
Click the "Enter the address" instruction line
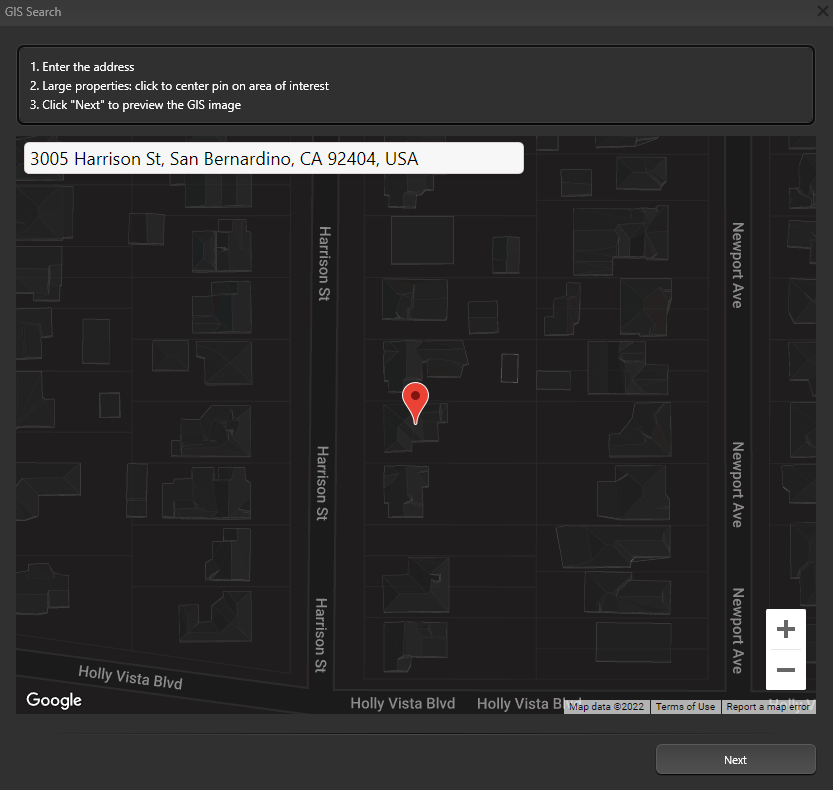point(82,67)
